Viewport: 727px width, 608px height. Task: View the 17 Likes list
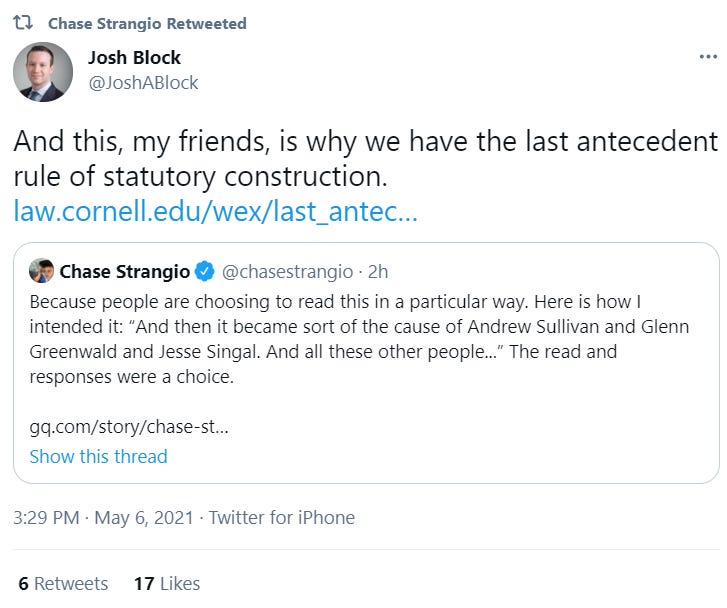click(166, 583)
